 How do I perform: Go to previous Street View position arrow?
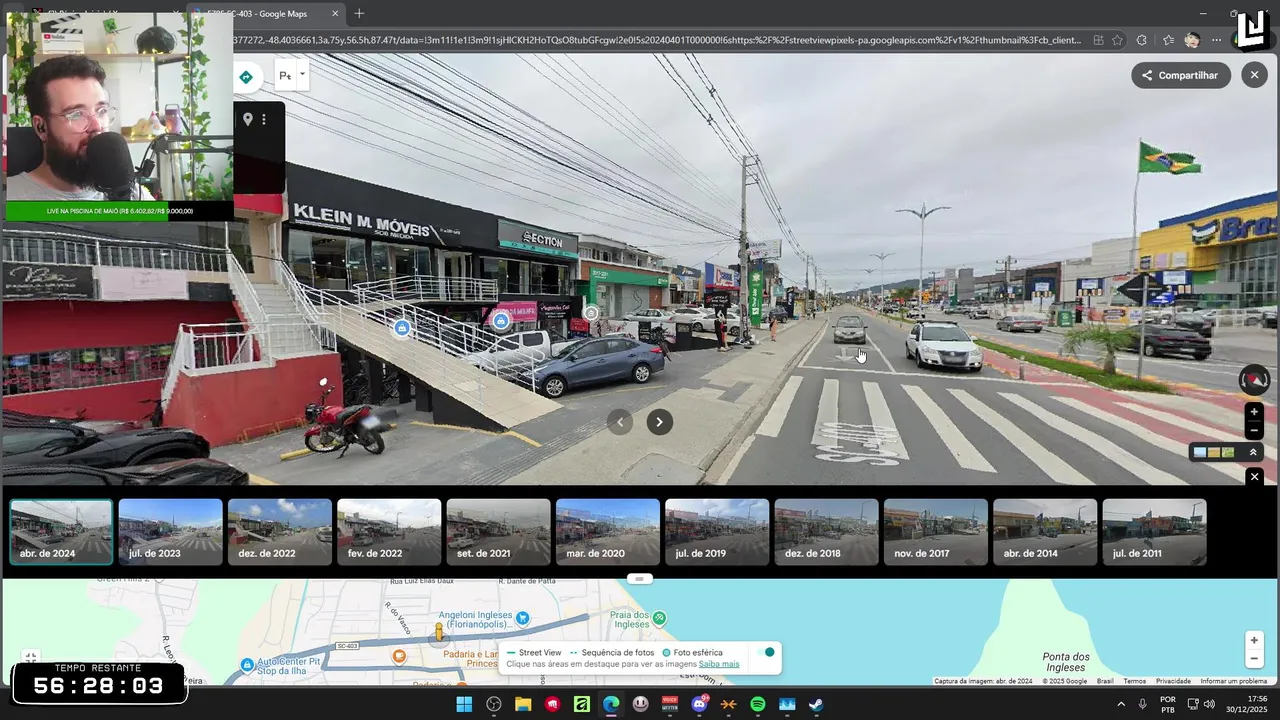pos(619,422)
